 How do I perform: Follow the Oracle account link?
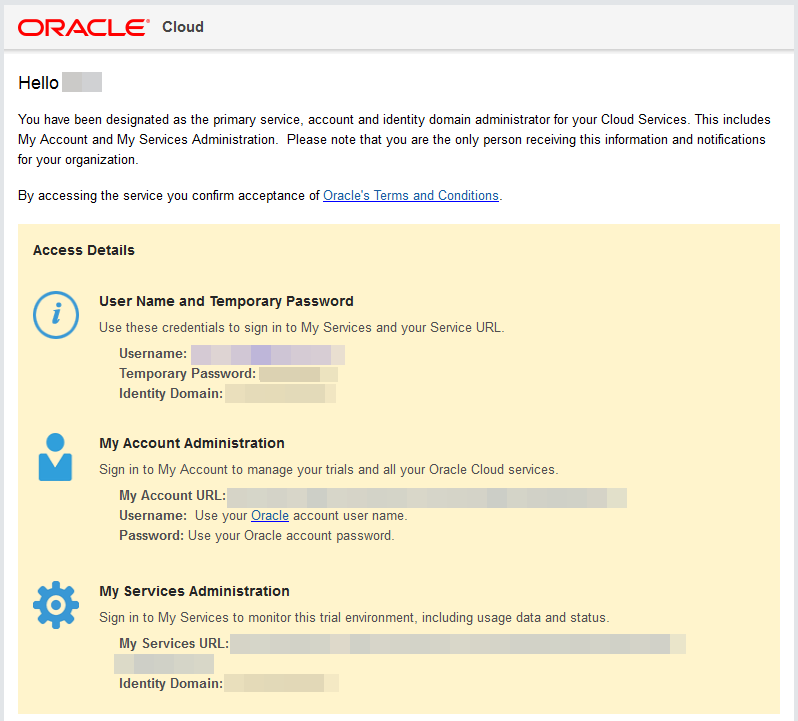pos(270,516)
